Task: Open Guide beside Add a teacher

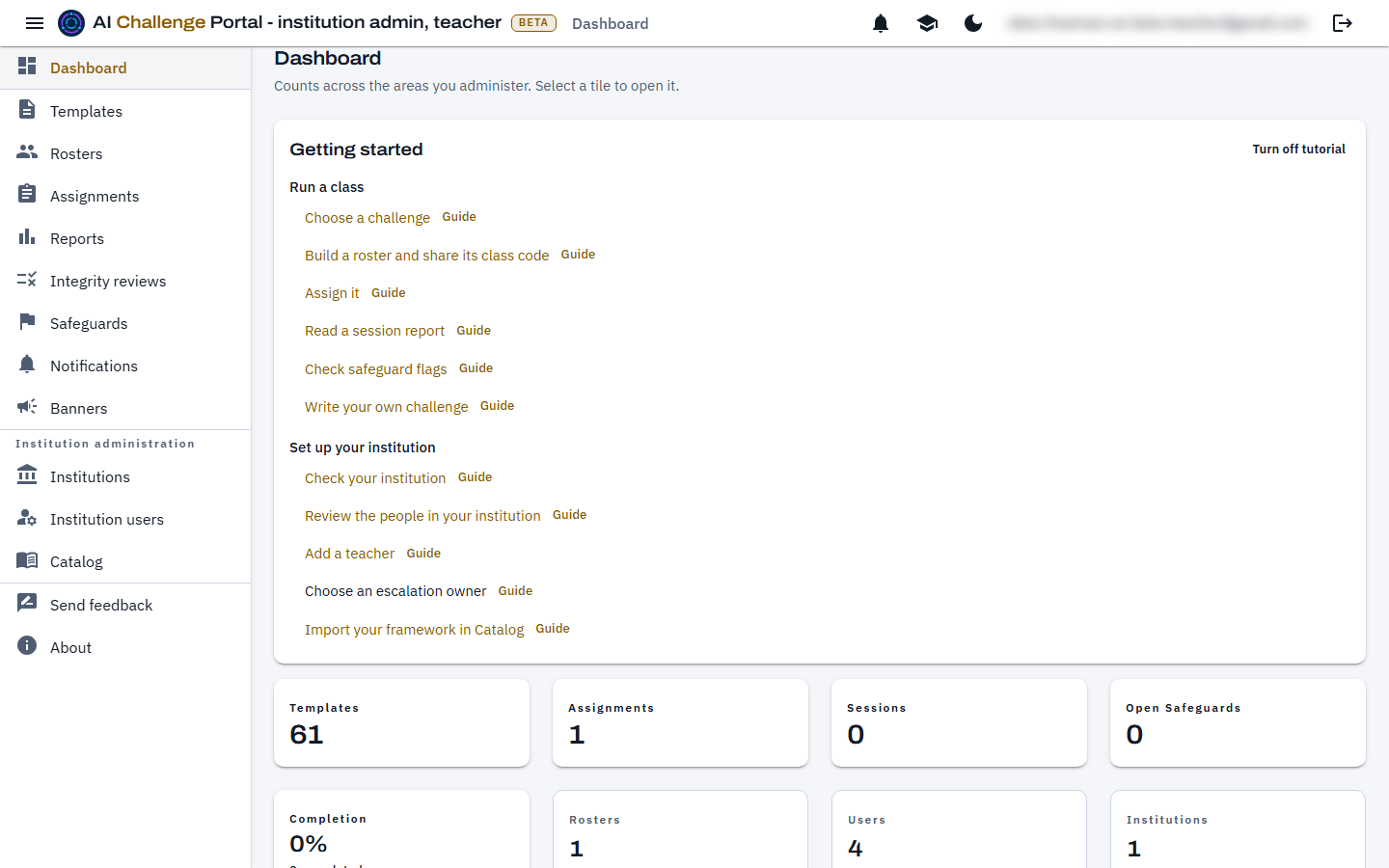Action: [x=423, y=554]
